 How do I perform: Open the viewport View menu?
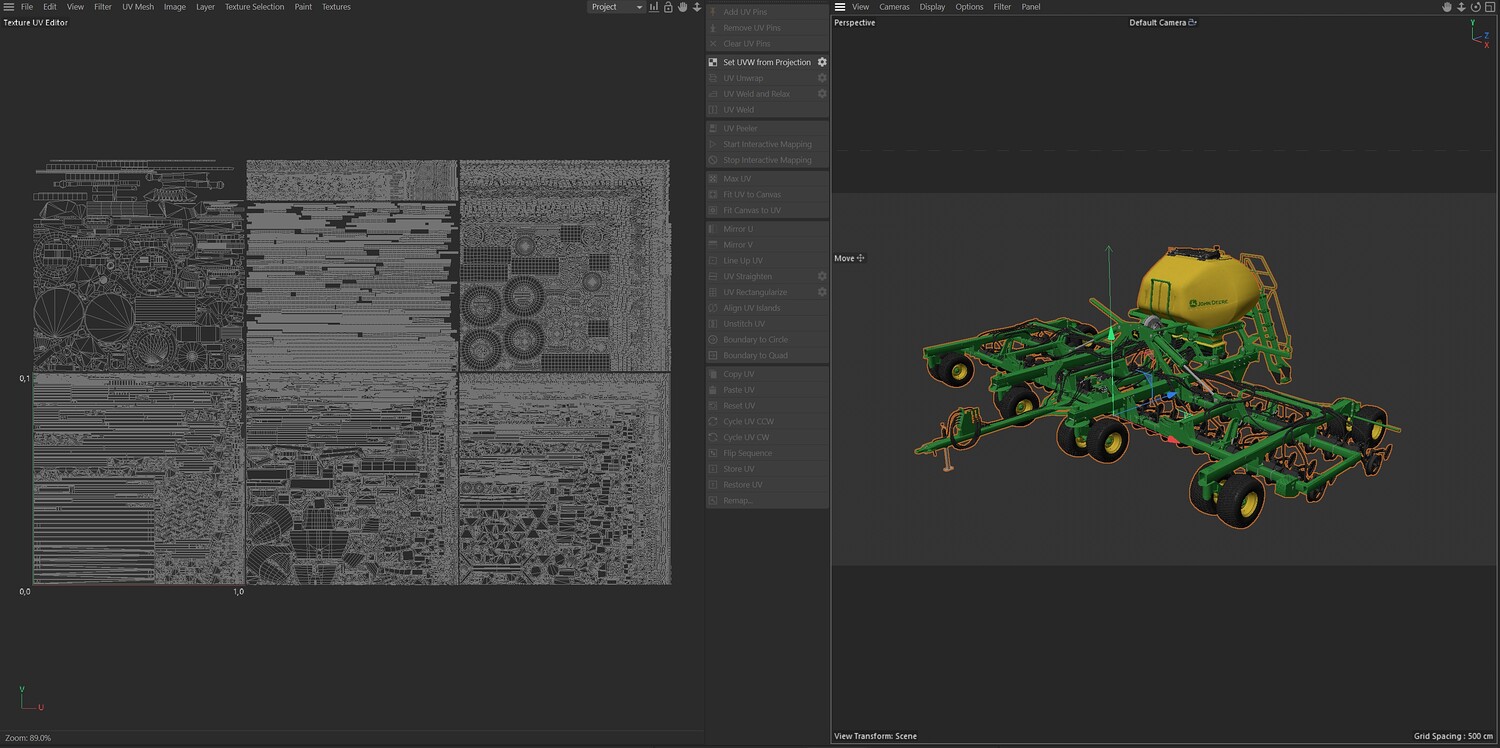point(860,7)
